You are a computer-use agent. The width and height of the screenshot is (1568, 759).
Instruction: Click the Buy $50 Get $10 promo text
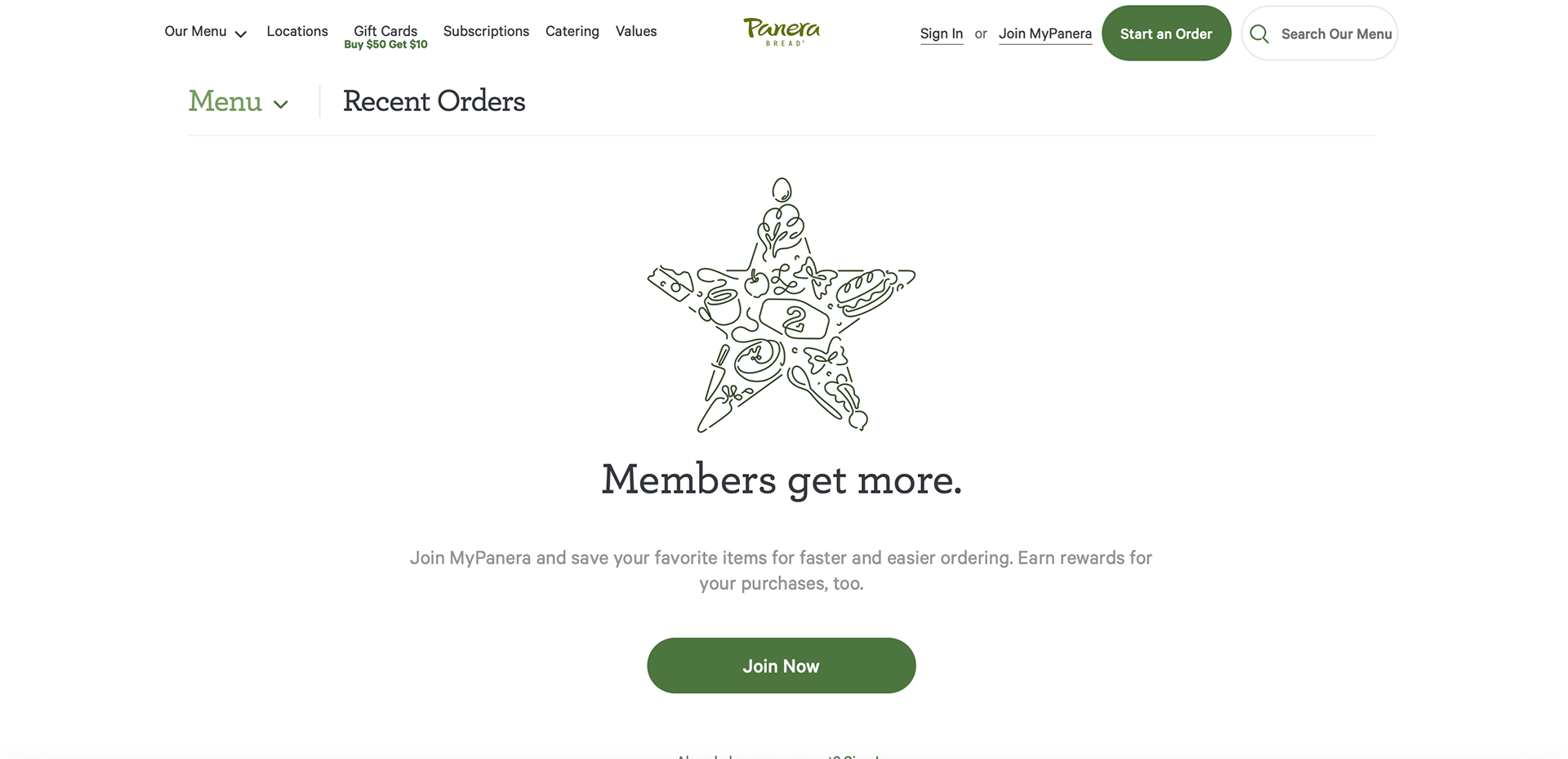click(385, 45)
